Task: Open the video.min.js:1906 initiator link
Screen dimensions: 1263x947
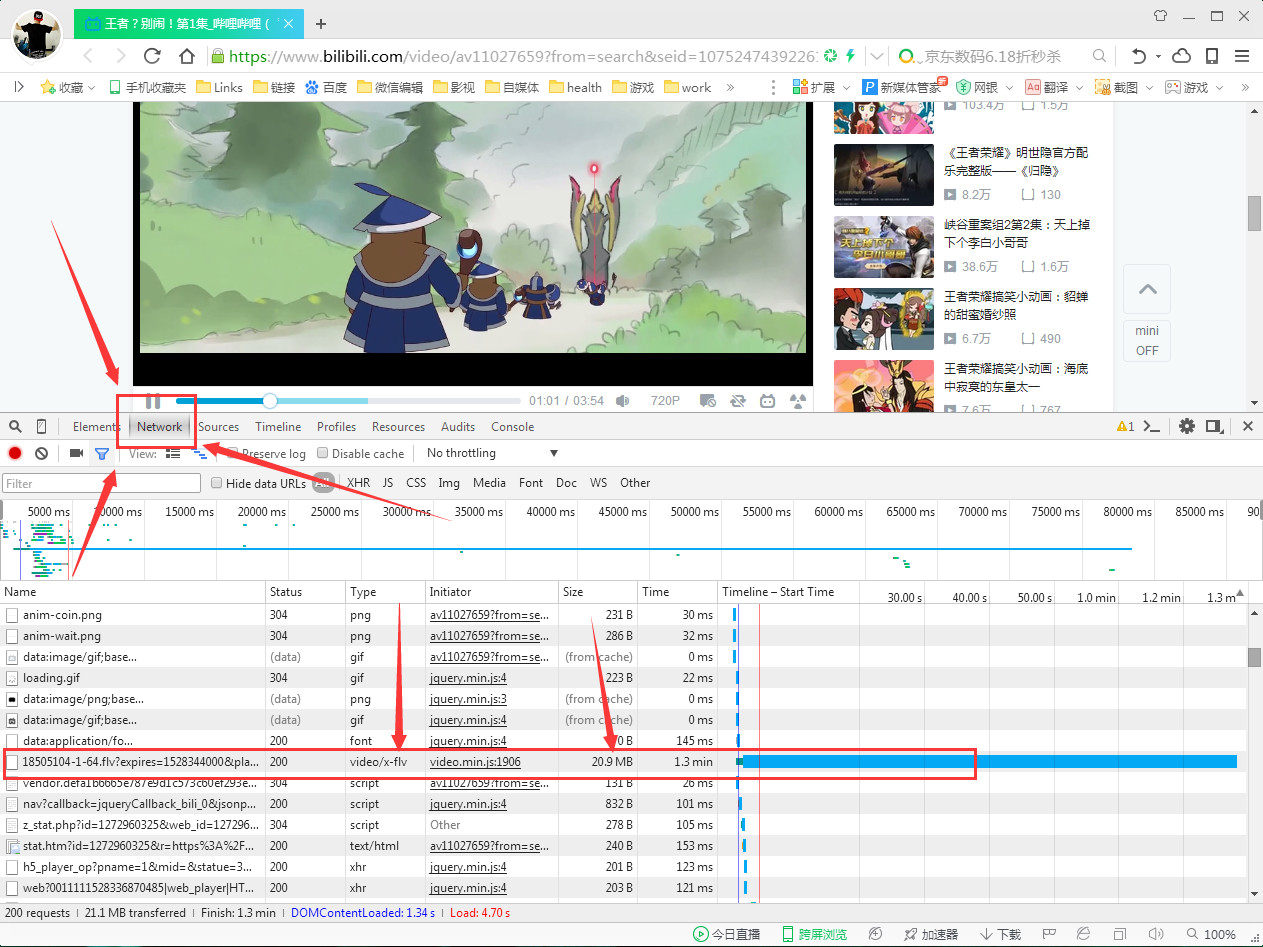Action: click(x=475, y=762)
